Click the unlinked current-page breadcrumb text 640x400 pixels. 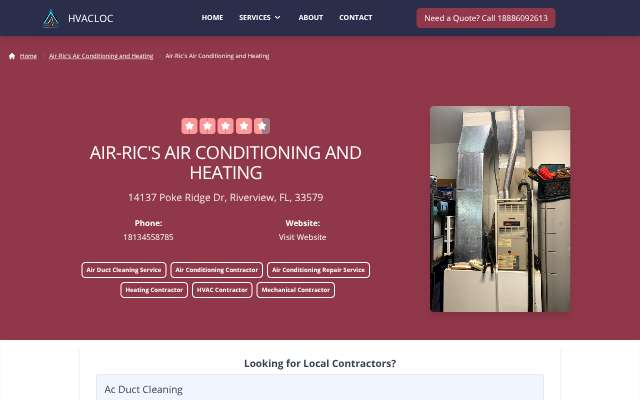coord(217,56)
